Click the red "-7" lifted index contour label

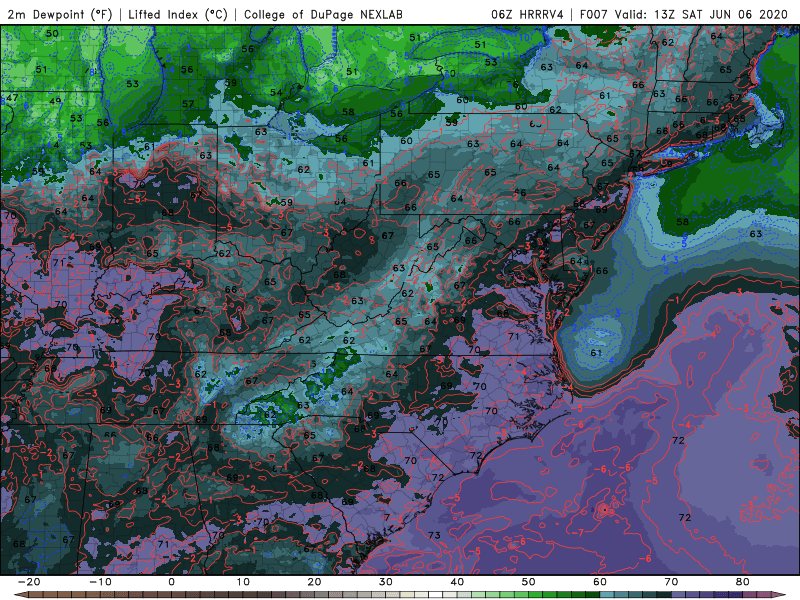pyautogui.click(x=577, y=533)
